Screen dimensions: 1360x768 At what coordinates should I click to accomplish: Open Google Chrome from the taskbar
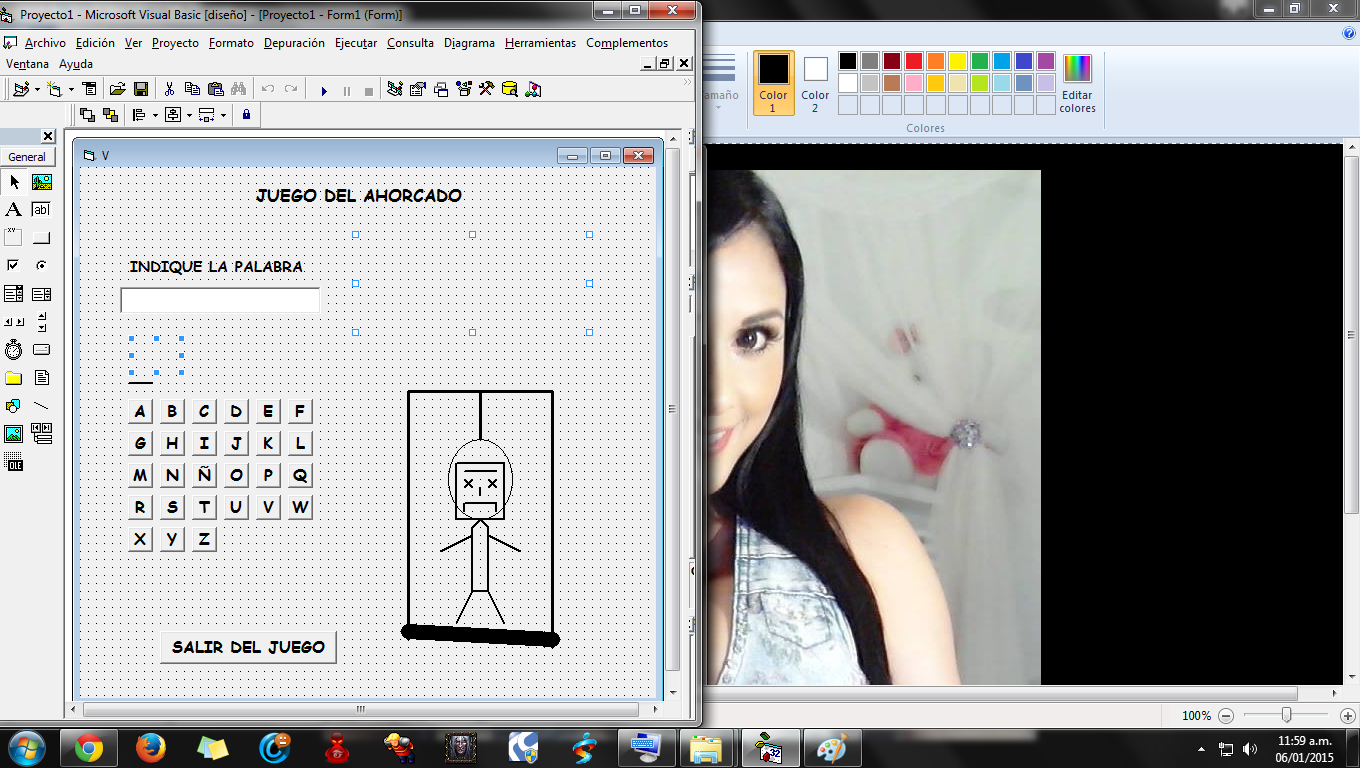(x=88, y=748)
